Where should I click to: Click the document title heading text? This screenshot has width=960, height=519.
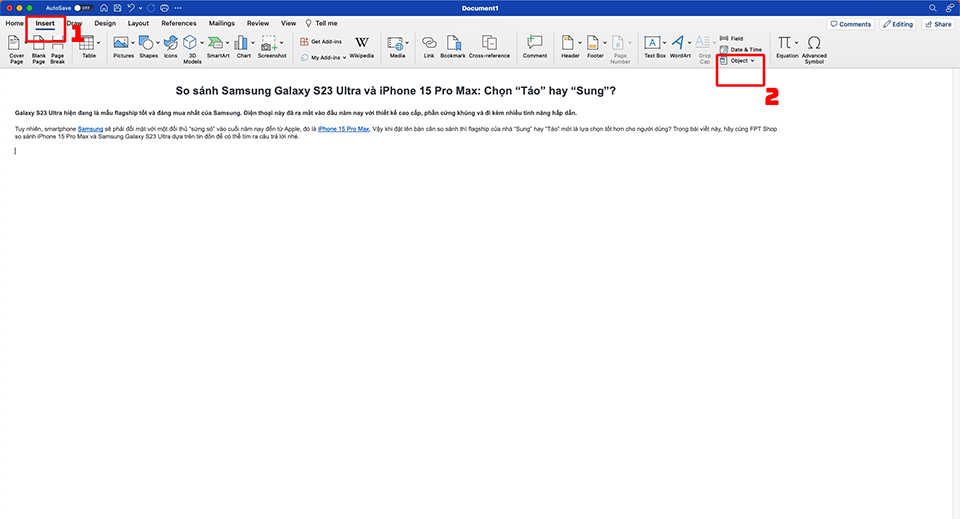(x=396, y=91)
